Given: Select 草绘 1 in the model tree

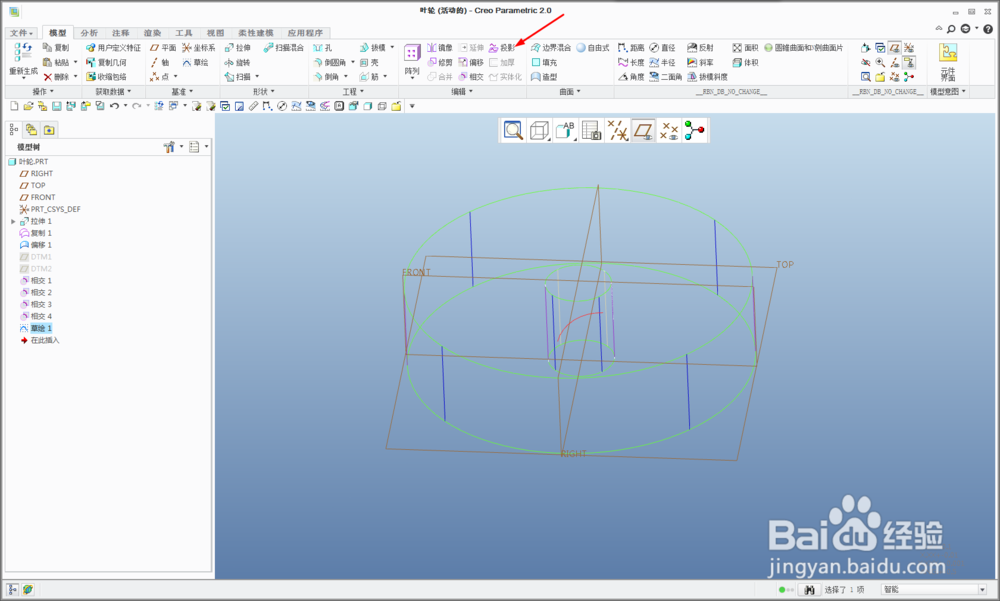Looking at the screenshot, I should click(x=36, y=329).
